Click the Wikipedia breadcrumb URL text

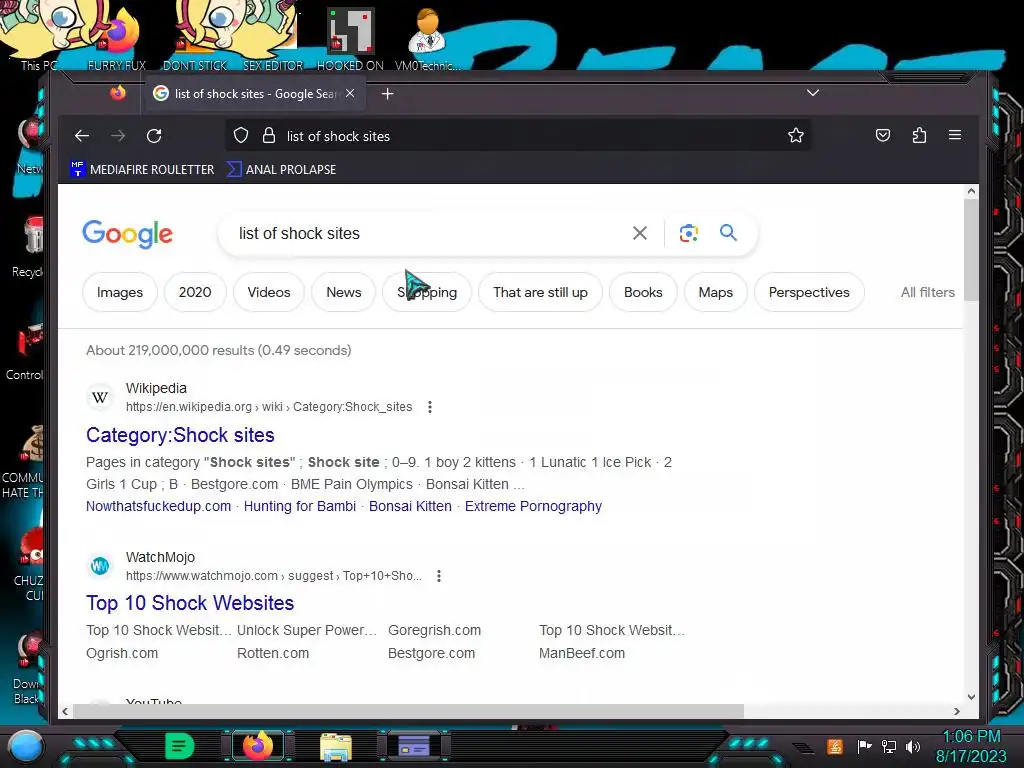269,407
